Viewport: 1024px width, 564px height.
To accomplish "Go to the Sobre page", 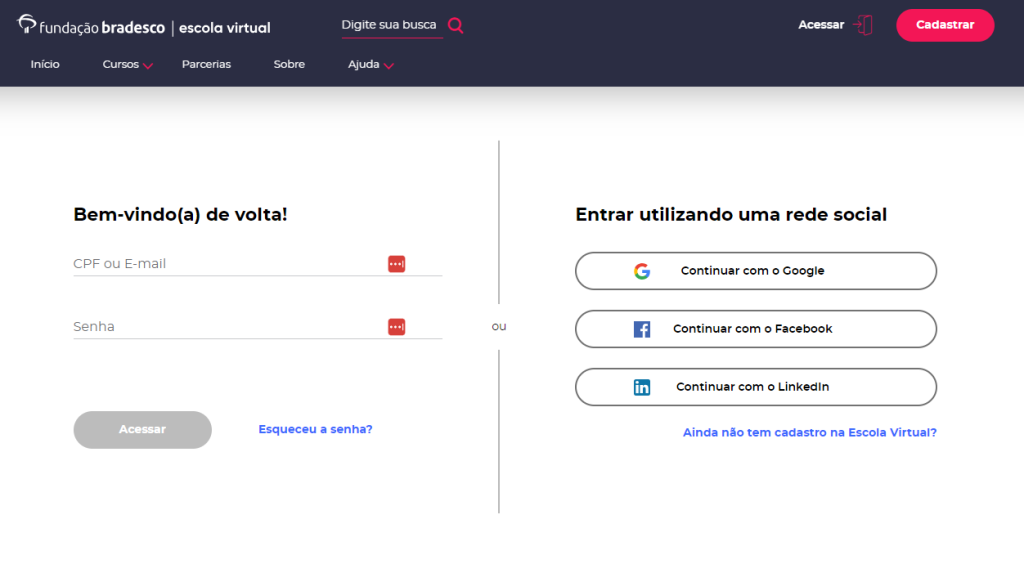I will (x=289, y=64).
